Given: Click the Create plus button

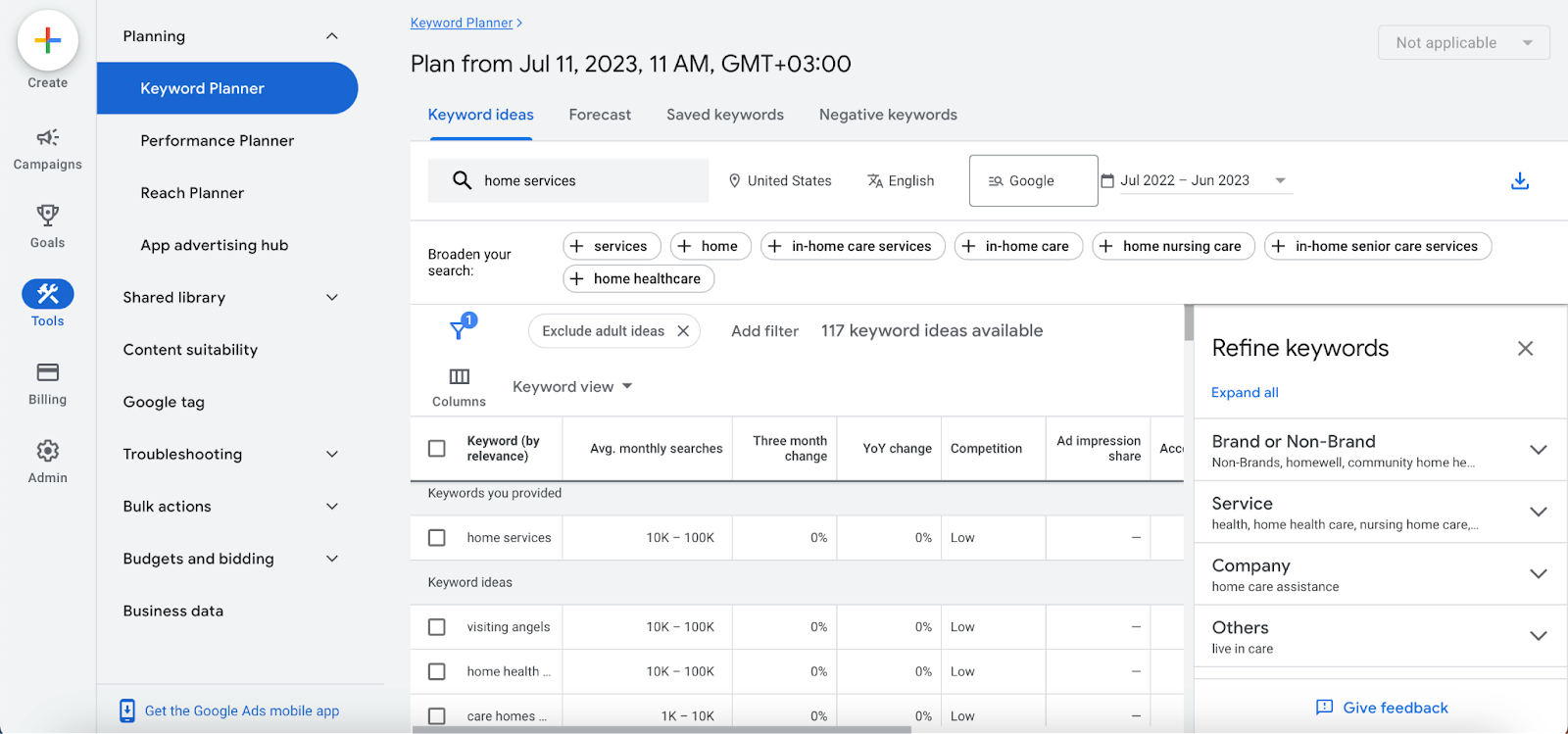Looking at the screenshot, I should point(47,40).
